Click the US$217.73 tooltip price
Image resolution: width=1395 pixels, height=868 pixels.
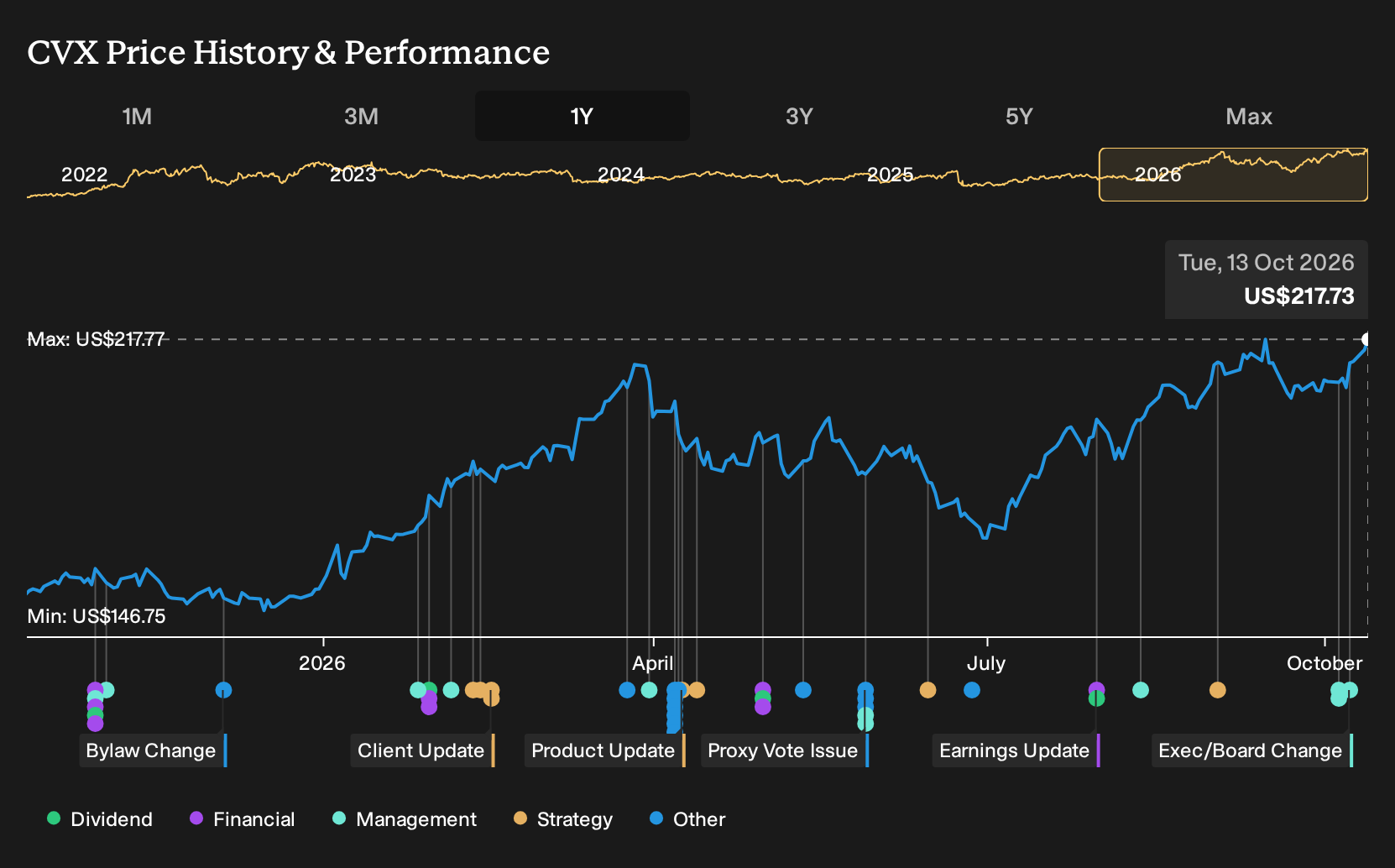click(x=1299, y=296)
